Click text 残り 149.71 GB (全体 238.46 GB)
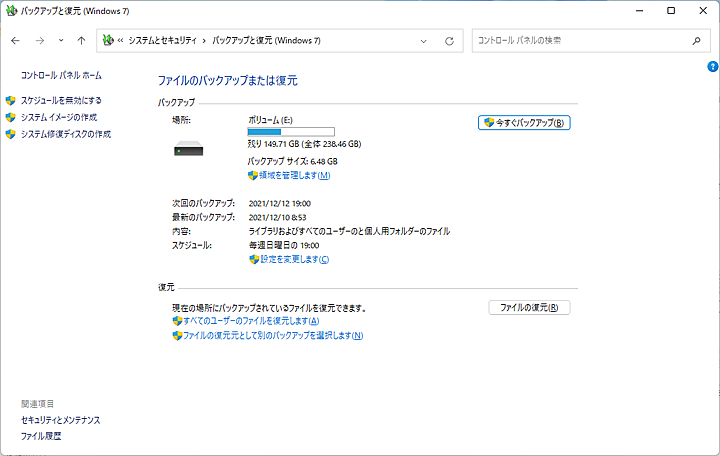 point(304,144)
